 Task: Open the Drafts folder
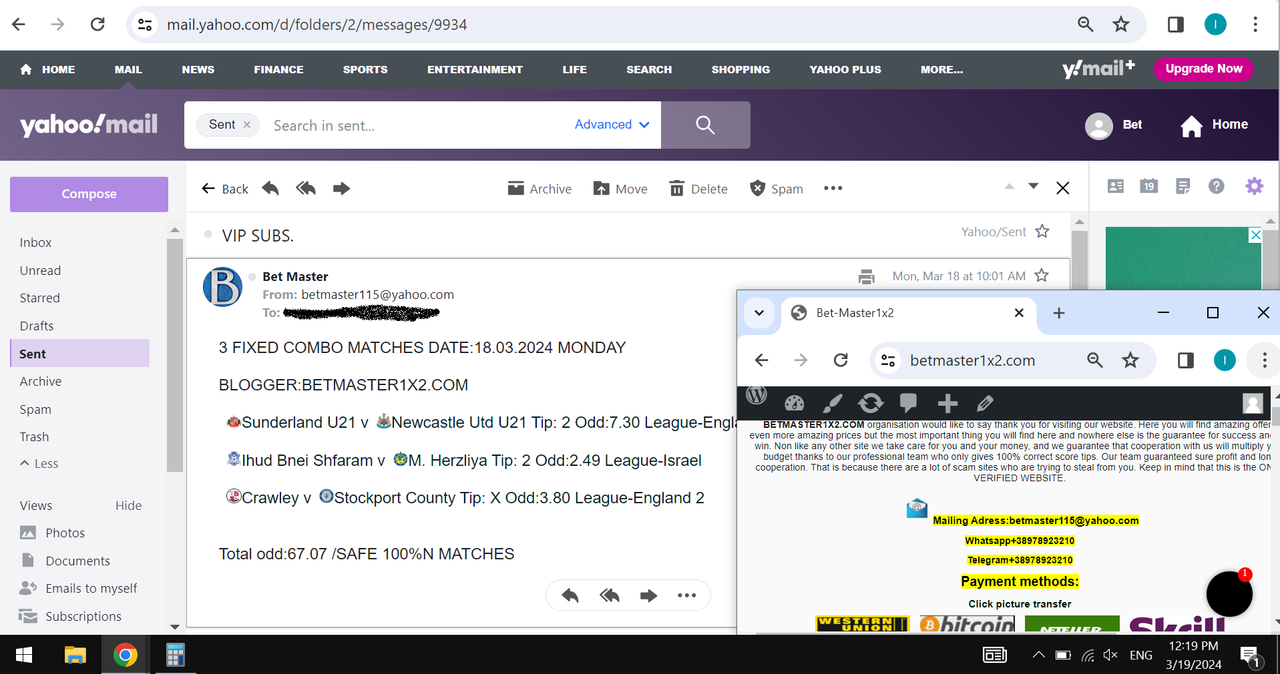click(x=37, y=326)
